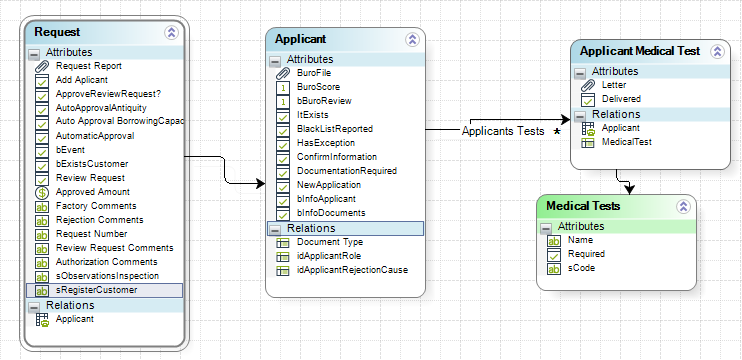Collapse the Applicant entity with its chevron button
742x360 pixels.
[x=412, y=40]
